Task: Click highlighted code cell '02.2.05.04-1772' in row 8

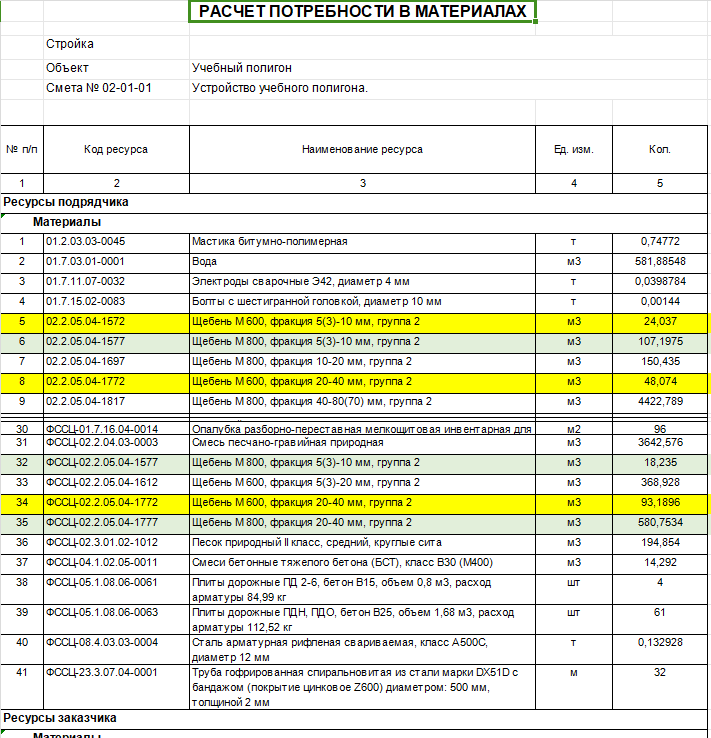Action: [x=116, y=382]
